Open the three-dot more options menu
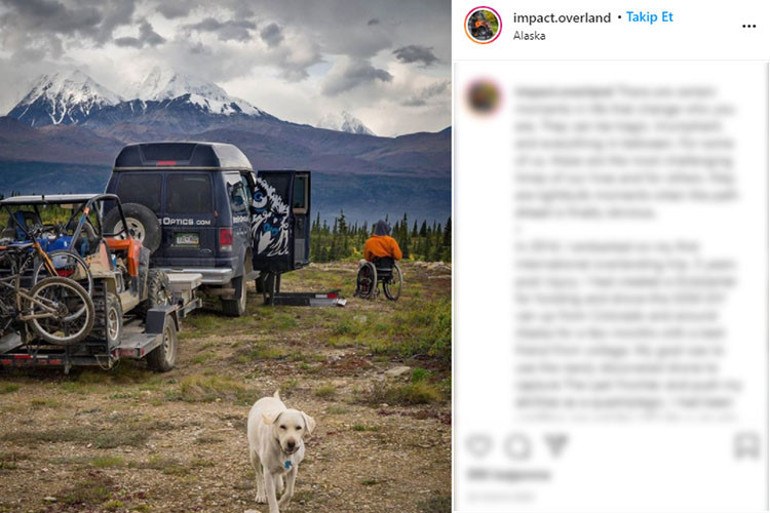The image size is (770, 513). (x=749, y=26)
